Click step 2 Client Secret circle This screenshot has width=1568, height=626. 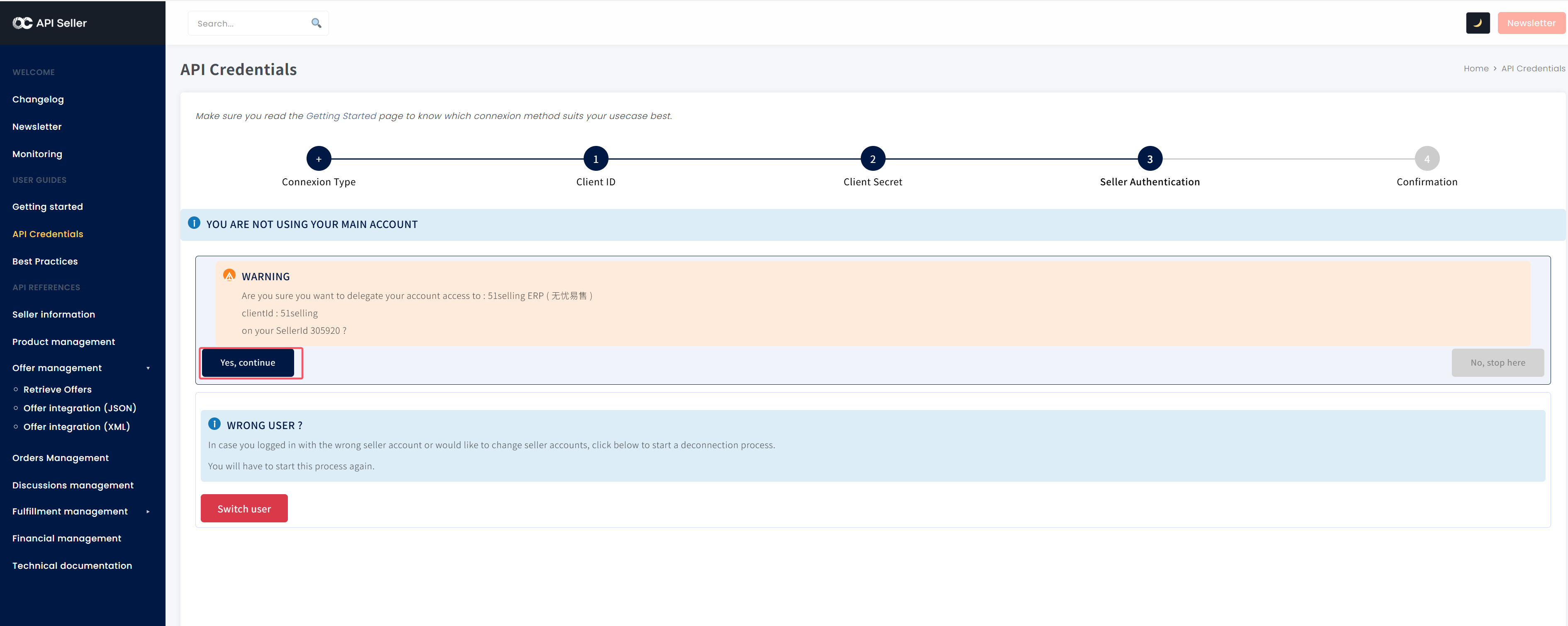(x=872, y=159)
